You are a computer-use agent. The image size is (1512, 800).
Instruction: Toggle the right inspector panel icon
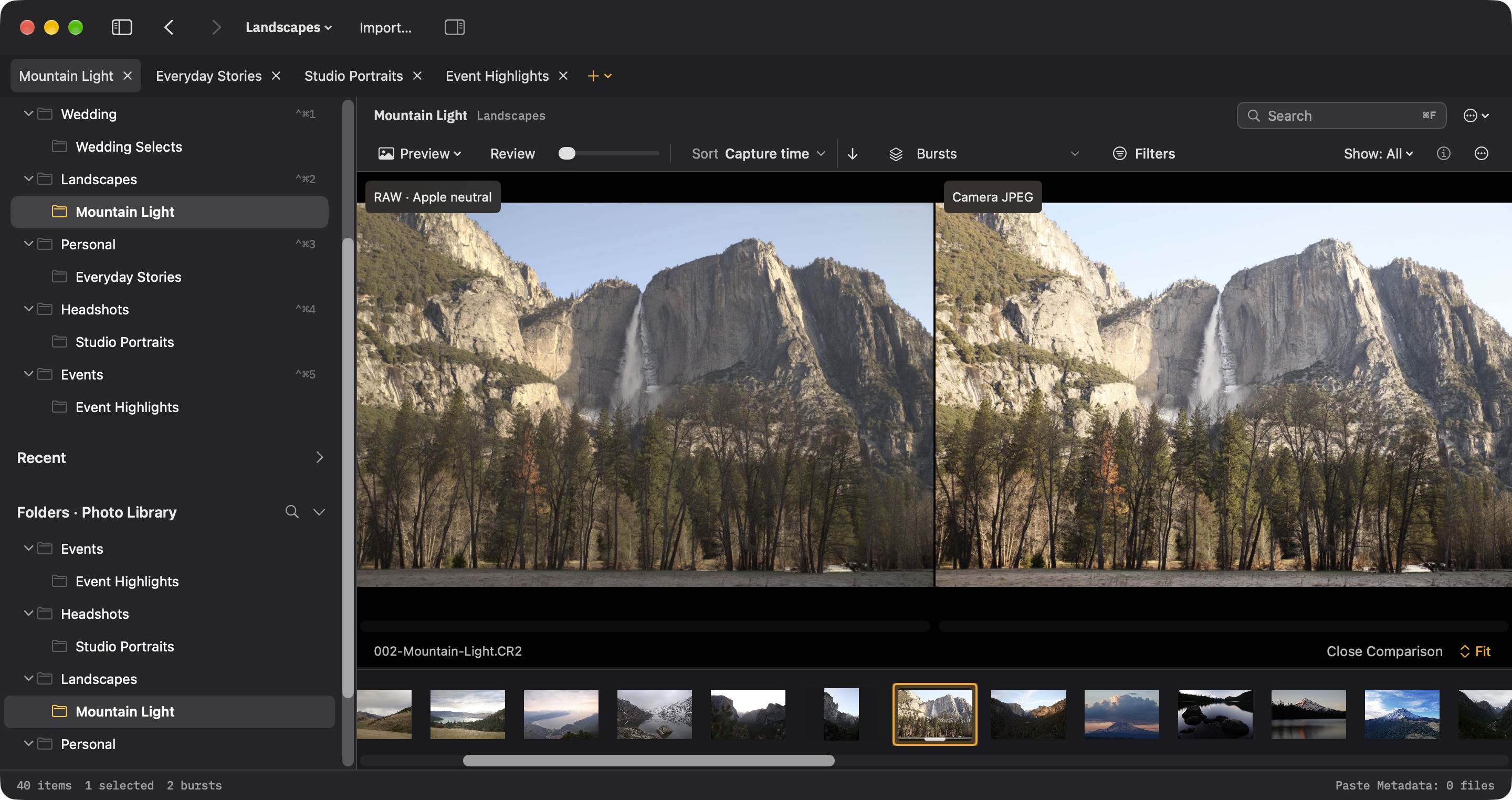454,28
